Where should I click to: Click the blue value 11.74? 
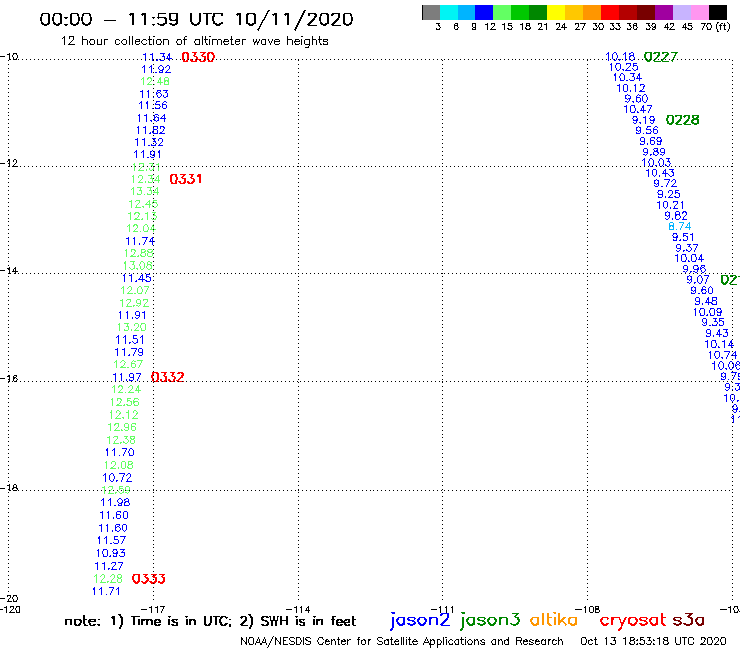click(140, 241)
